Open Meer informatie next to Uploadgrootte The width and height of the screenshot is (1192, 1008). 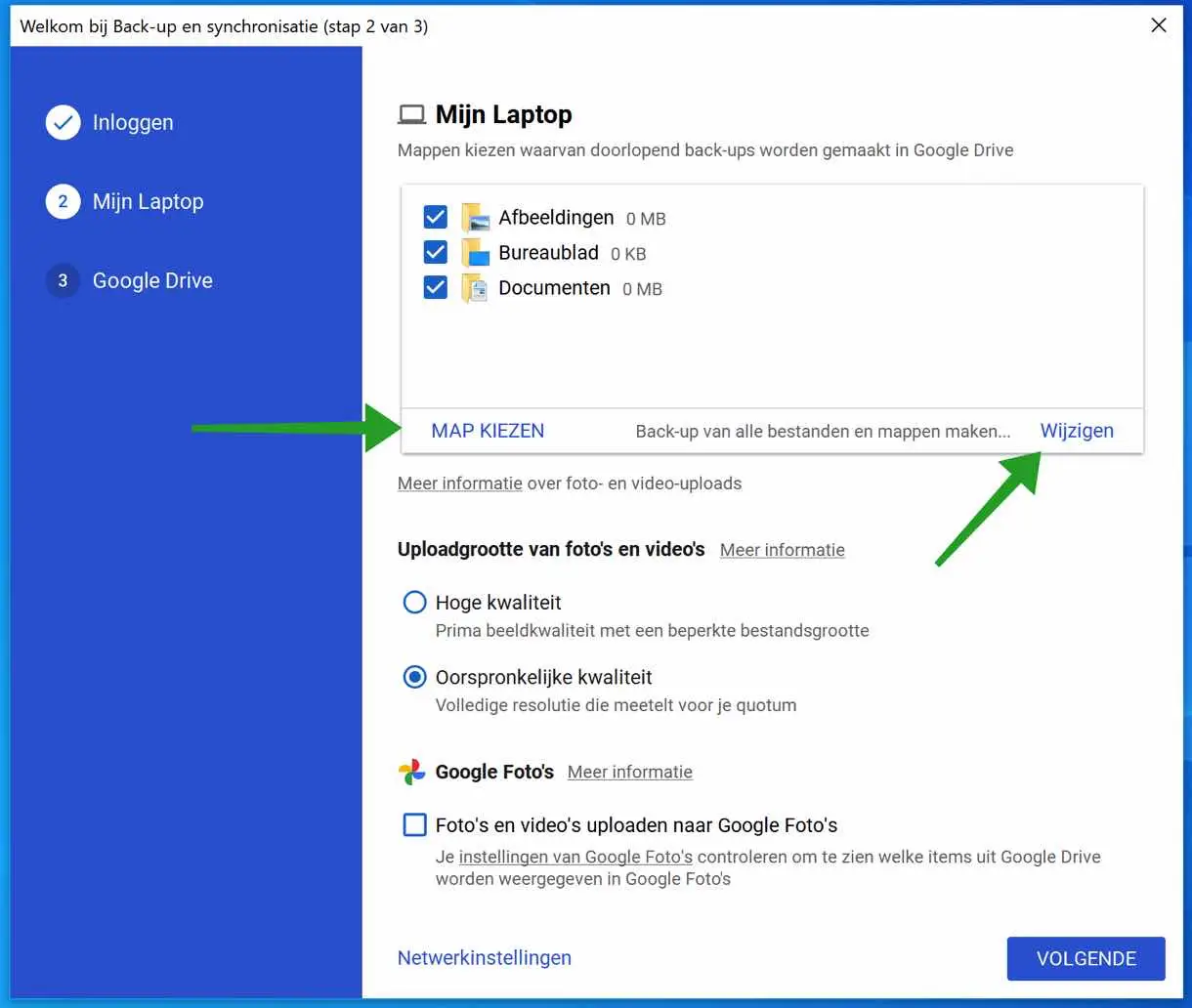(783, 550)
